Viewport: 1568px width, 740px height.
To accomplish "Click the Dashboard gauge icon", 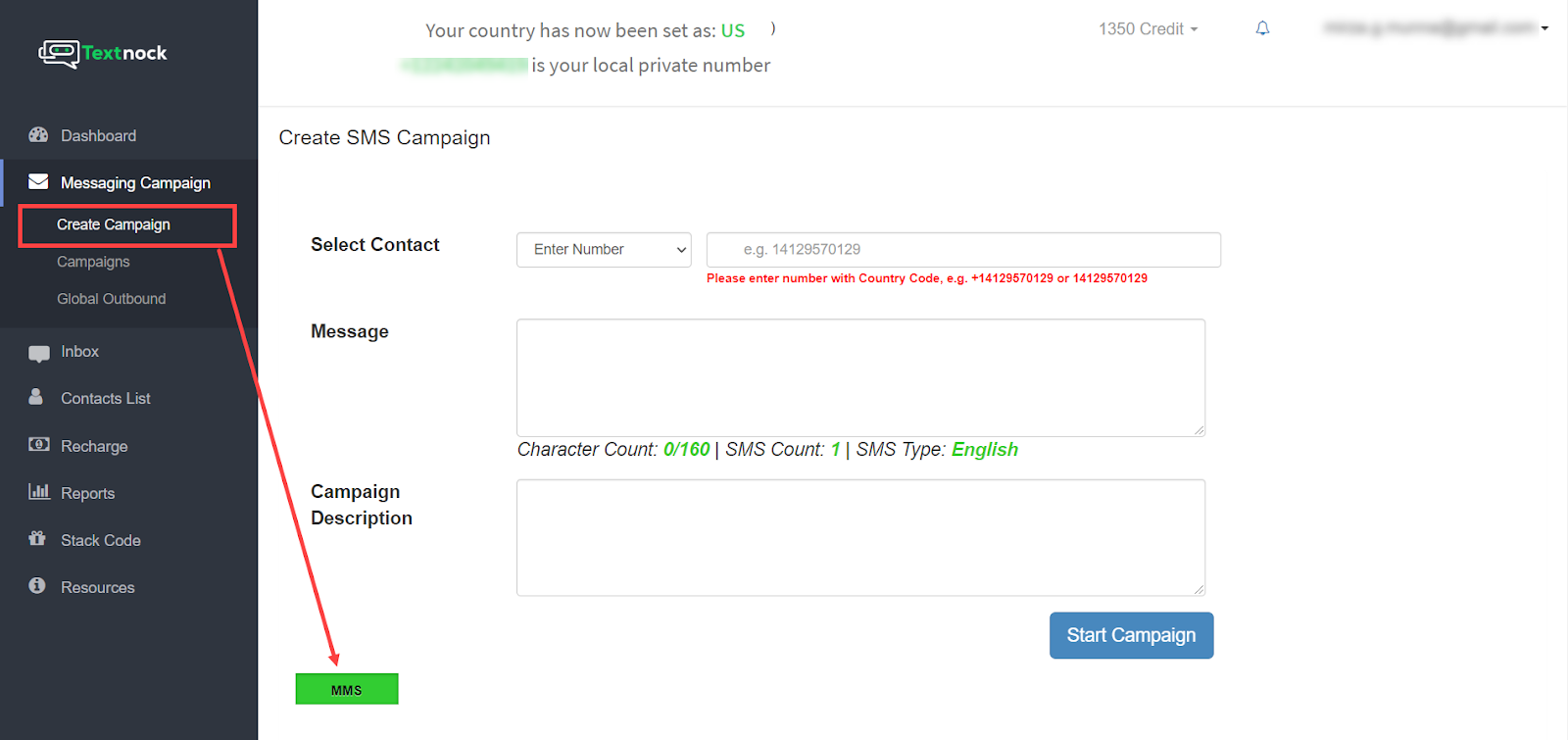I will tap(38, 135).
